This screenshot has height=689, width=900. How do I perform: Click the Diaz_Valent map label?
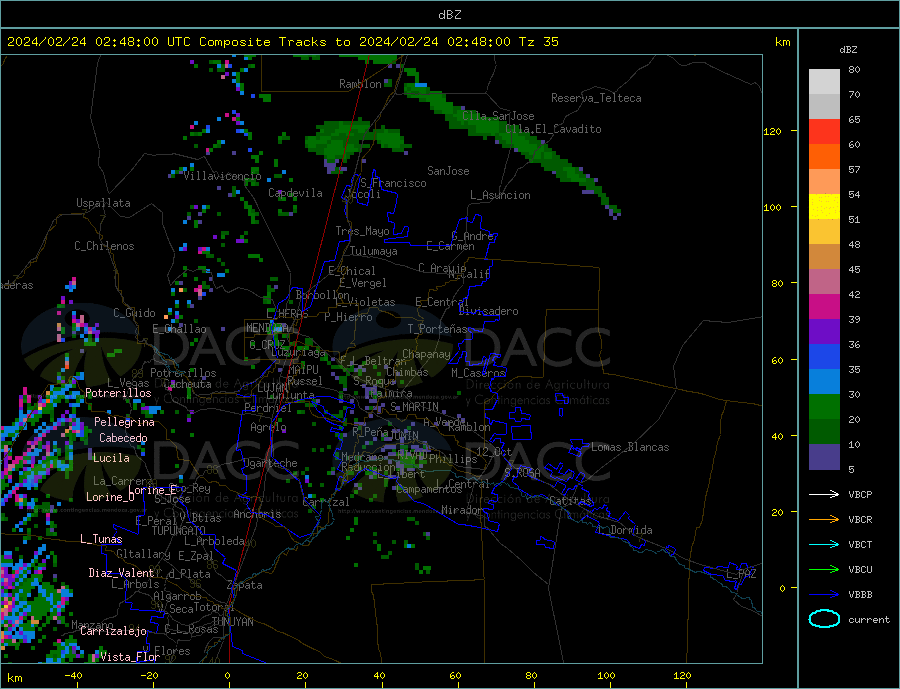[122, 573]
